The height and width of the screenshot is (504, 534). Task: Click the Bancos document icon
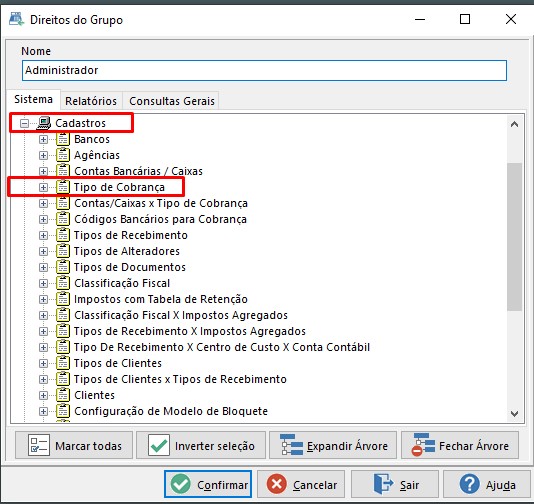point(63,139)
